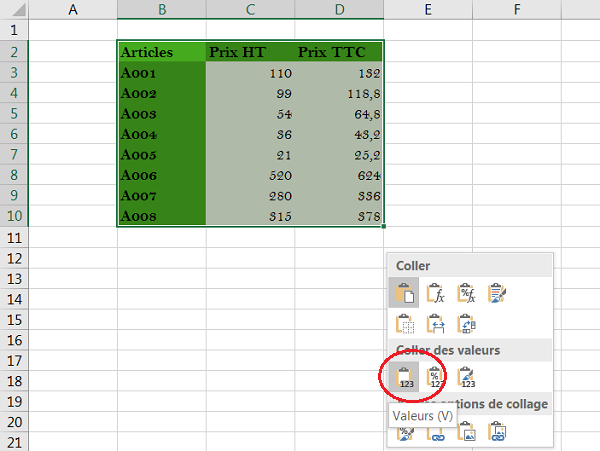Click the Prix HT header cell

pyautogui.click(x=250, y=51)
